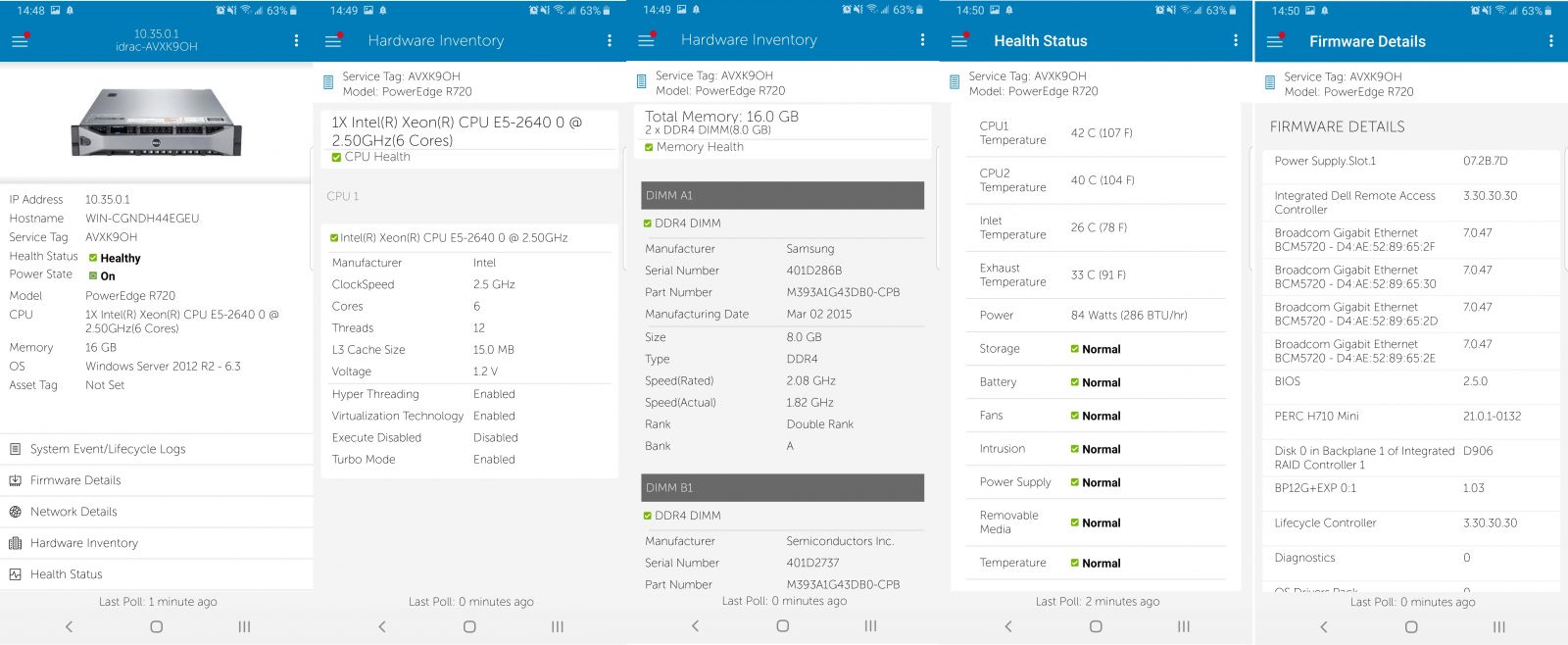Open Network Details from the menu list
The image size is (1568, 645).
pyautogui.click(x=157, y=512)
